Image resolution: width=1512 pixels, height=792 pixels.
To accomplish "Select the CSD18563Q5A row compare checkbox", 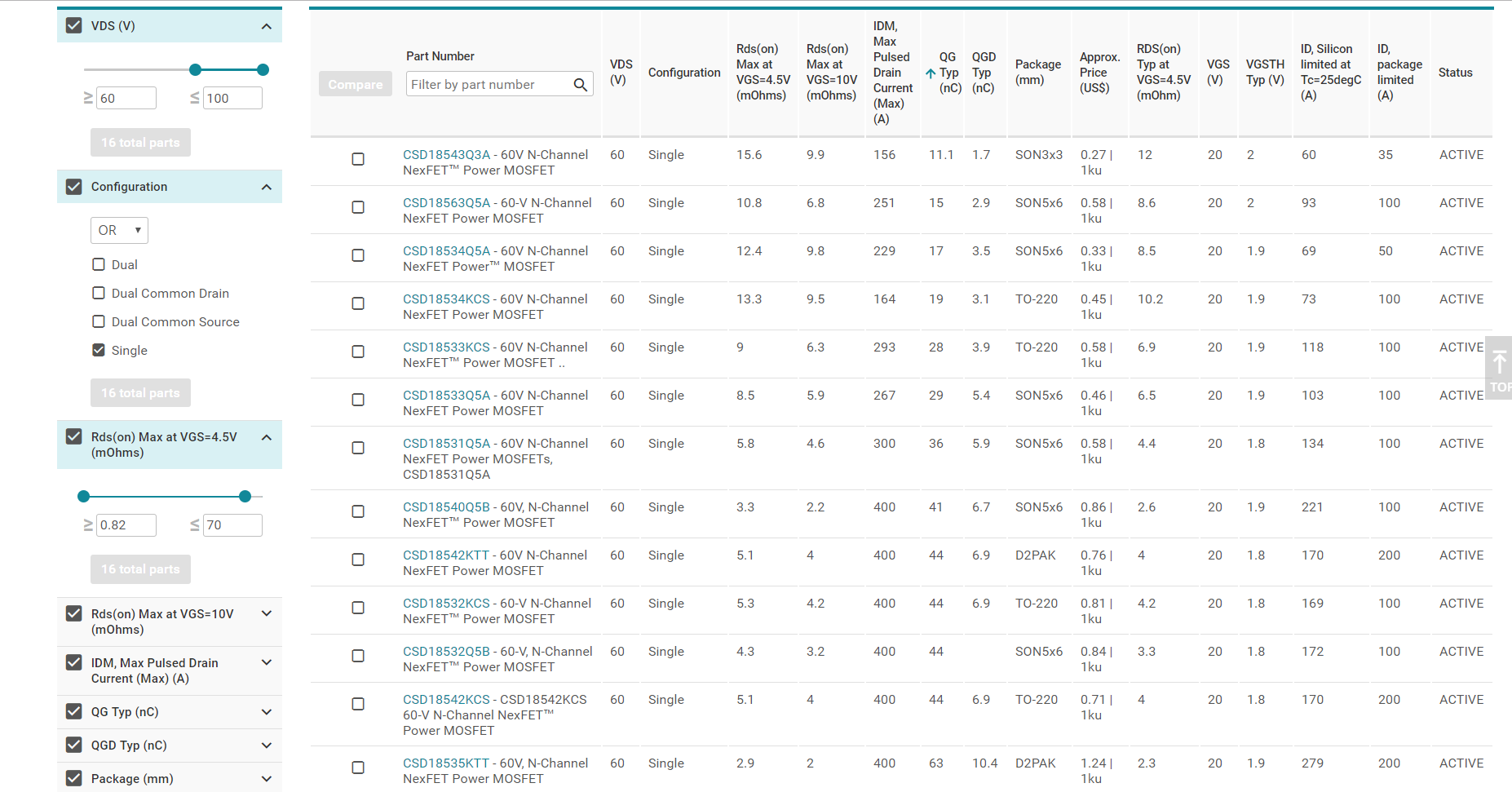I will [x=358, y=207].
